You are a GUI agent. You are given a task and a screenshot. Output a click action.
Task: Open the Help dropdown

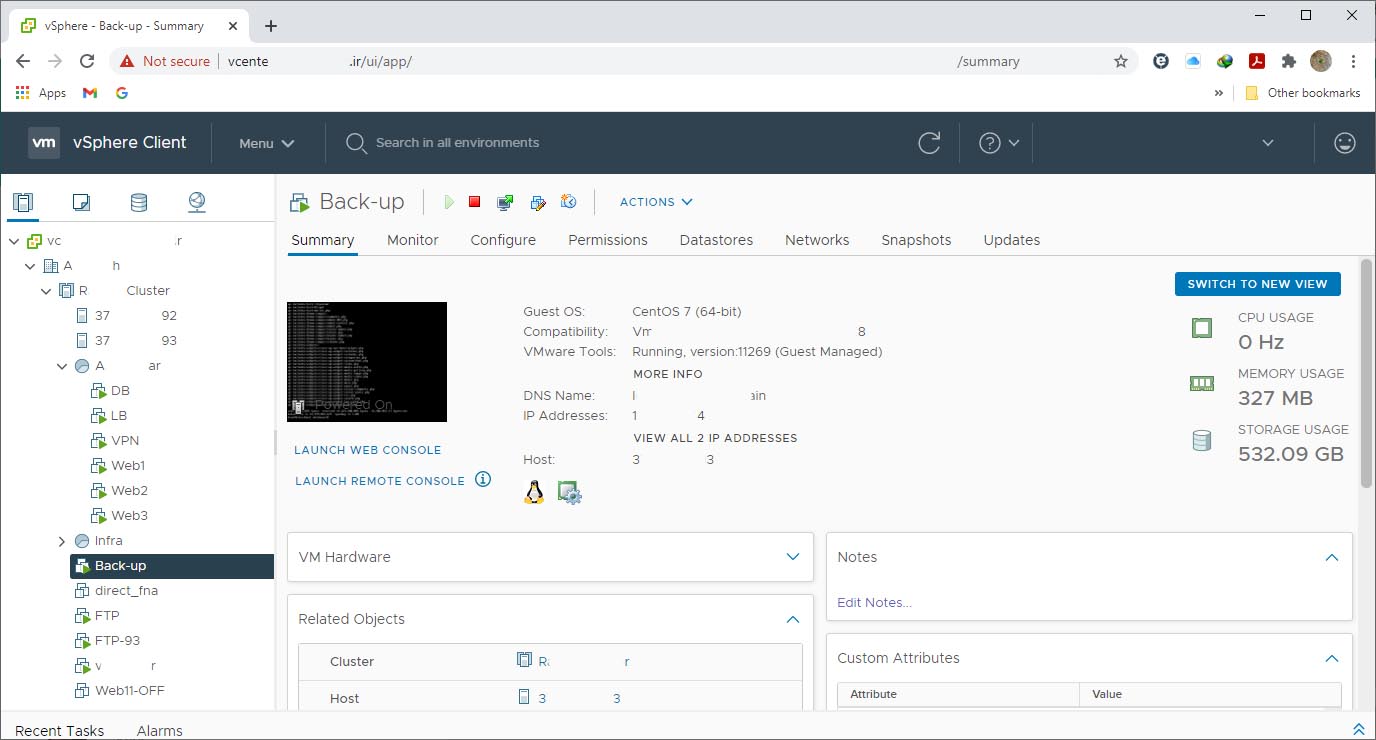(999, 143)
